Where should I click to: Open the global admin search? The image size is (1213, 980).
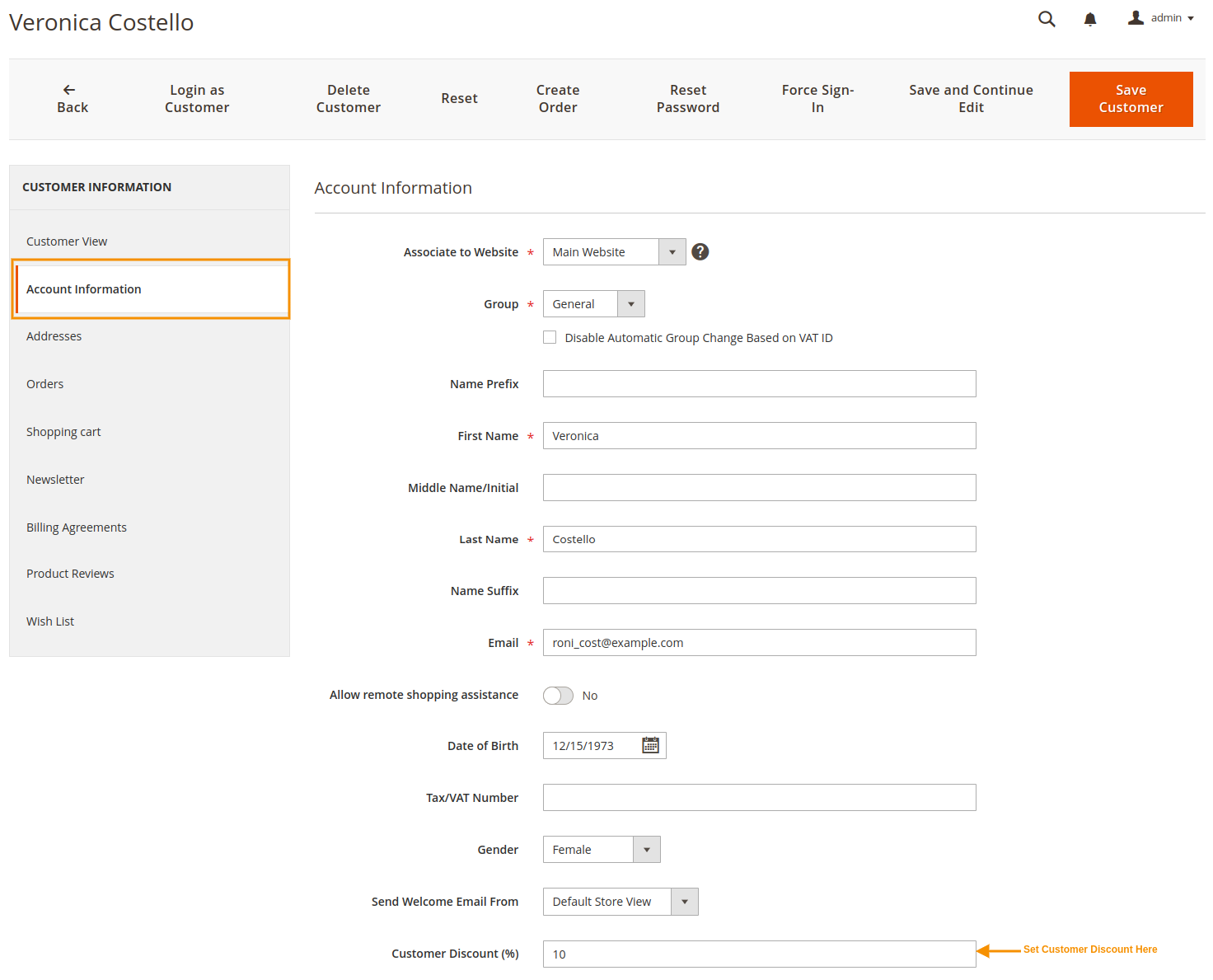[1047, 18]
